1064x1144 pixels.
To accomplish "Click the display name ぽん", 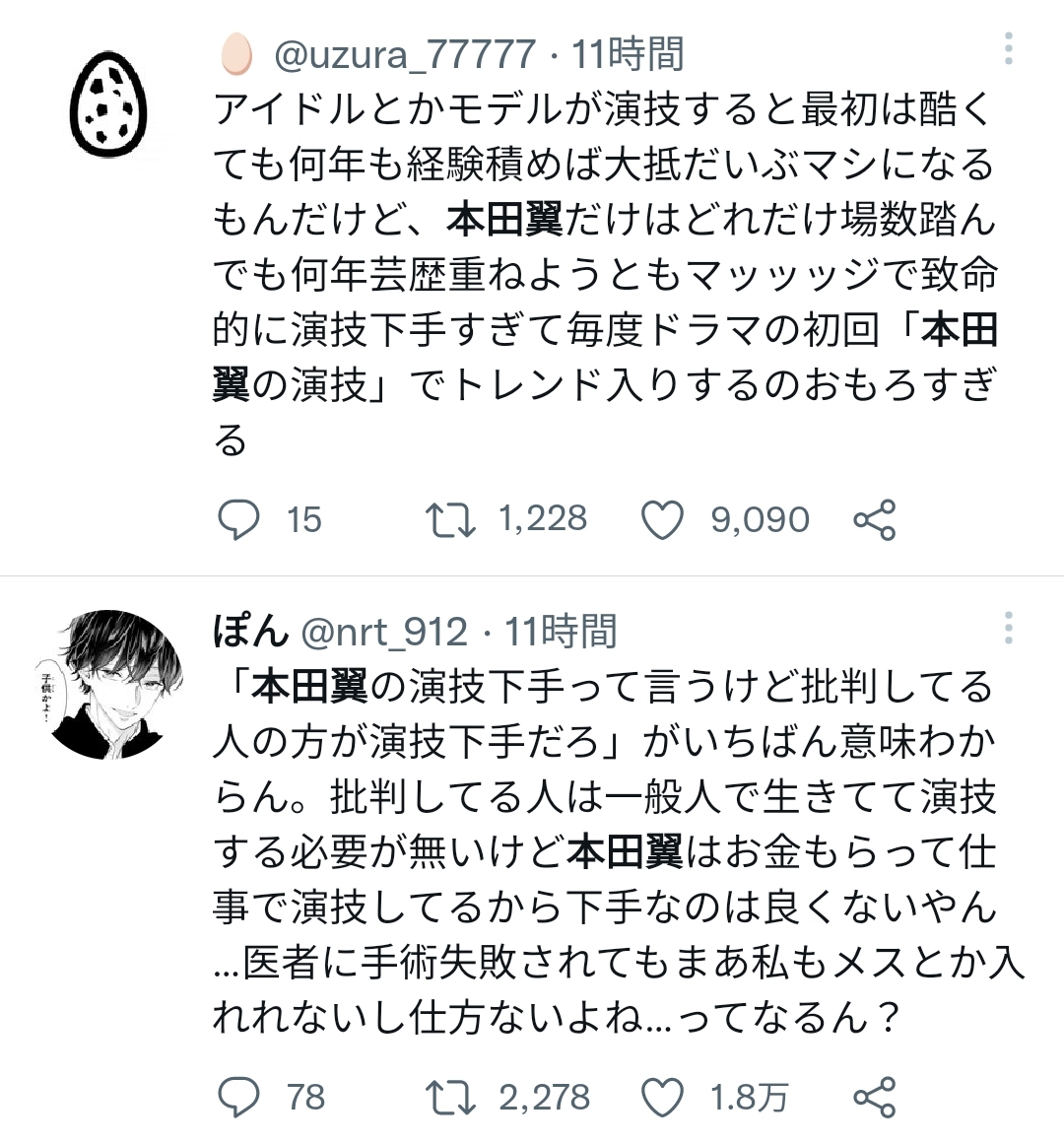I will click(x=251, y=631).
